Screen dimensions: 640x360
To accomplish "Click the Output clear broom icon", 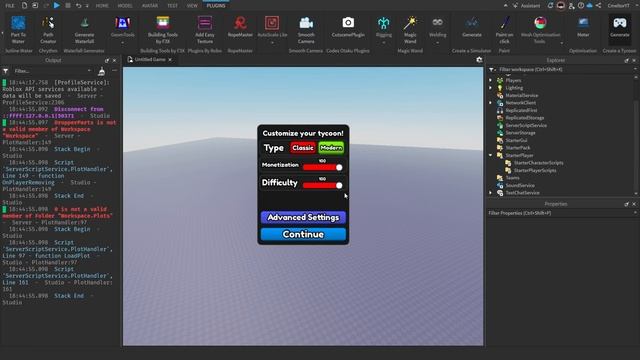I will tap(102, 71).
